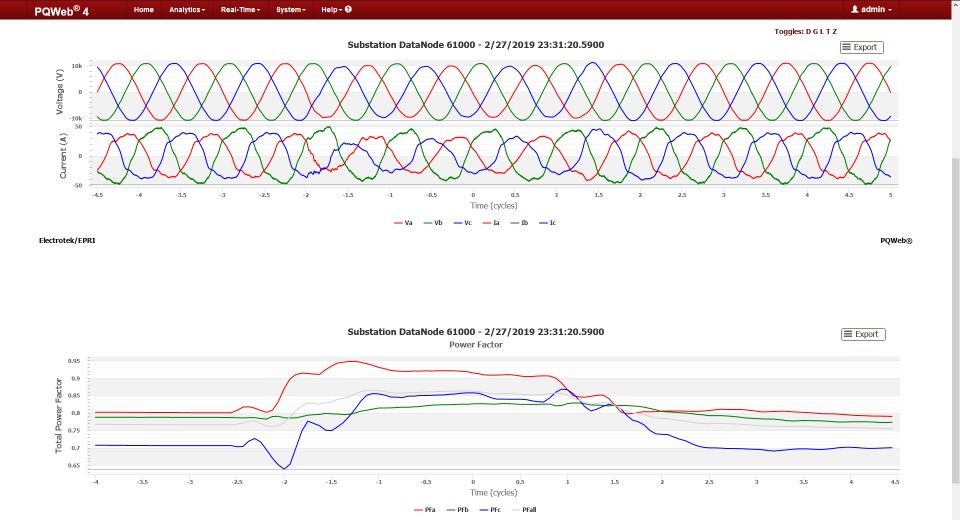Toggle PFall series in power factor legend
This screenshot has height=520, width=960.
click(x=524, y=510)
